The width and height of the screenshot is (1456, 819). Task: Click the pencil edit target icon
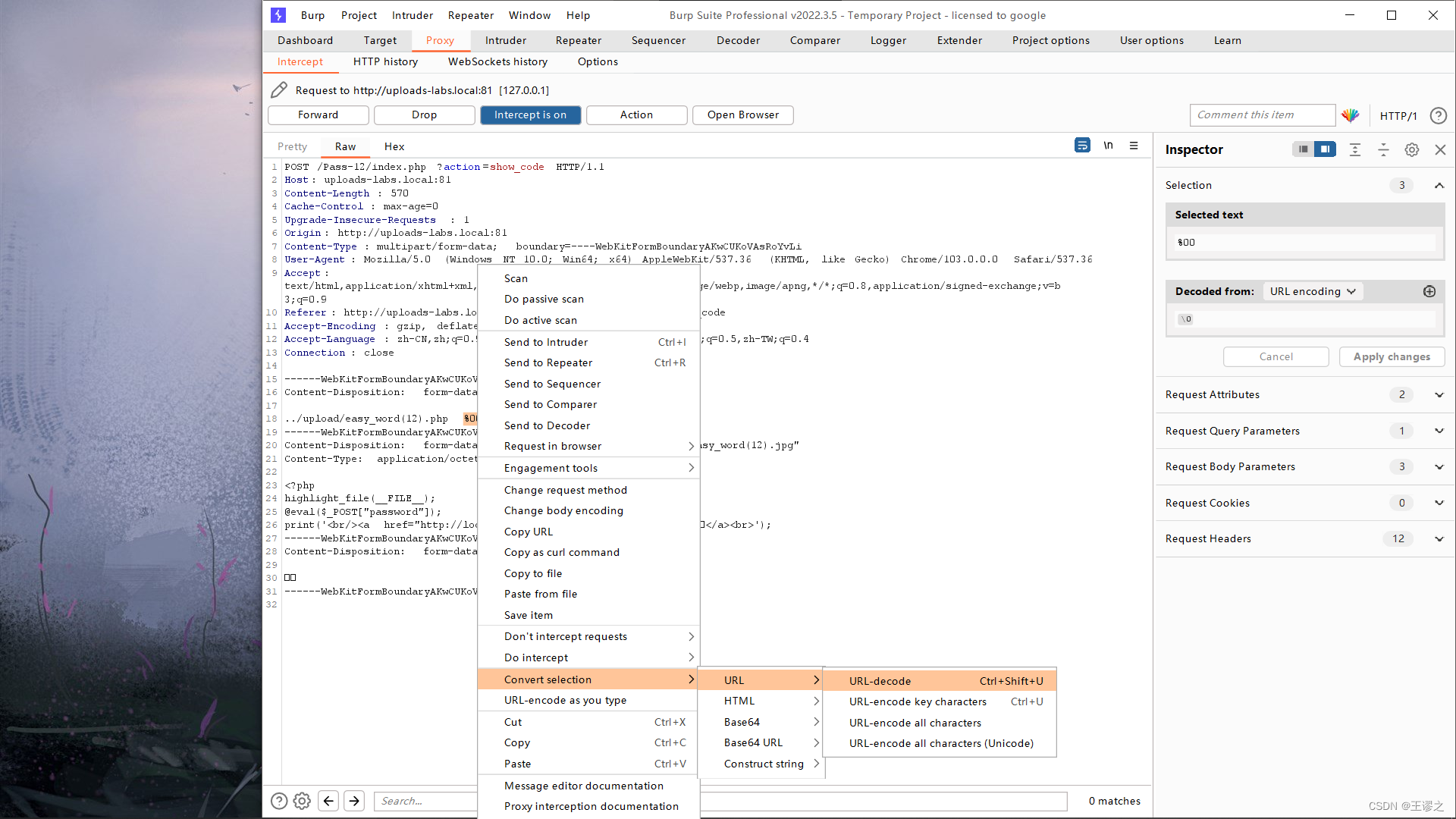click(279, 90)
